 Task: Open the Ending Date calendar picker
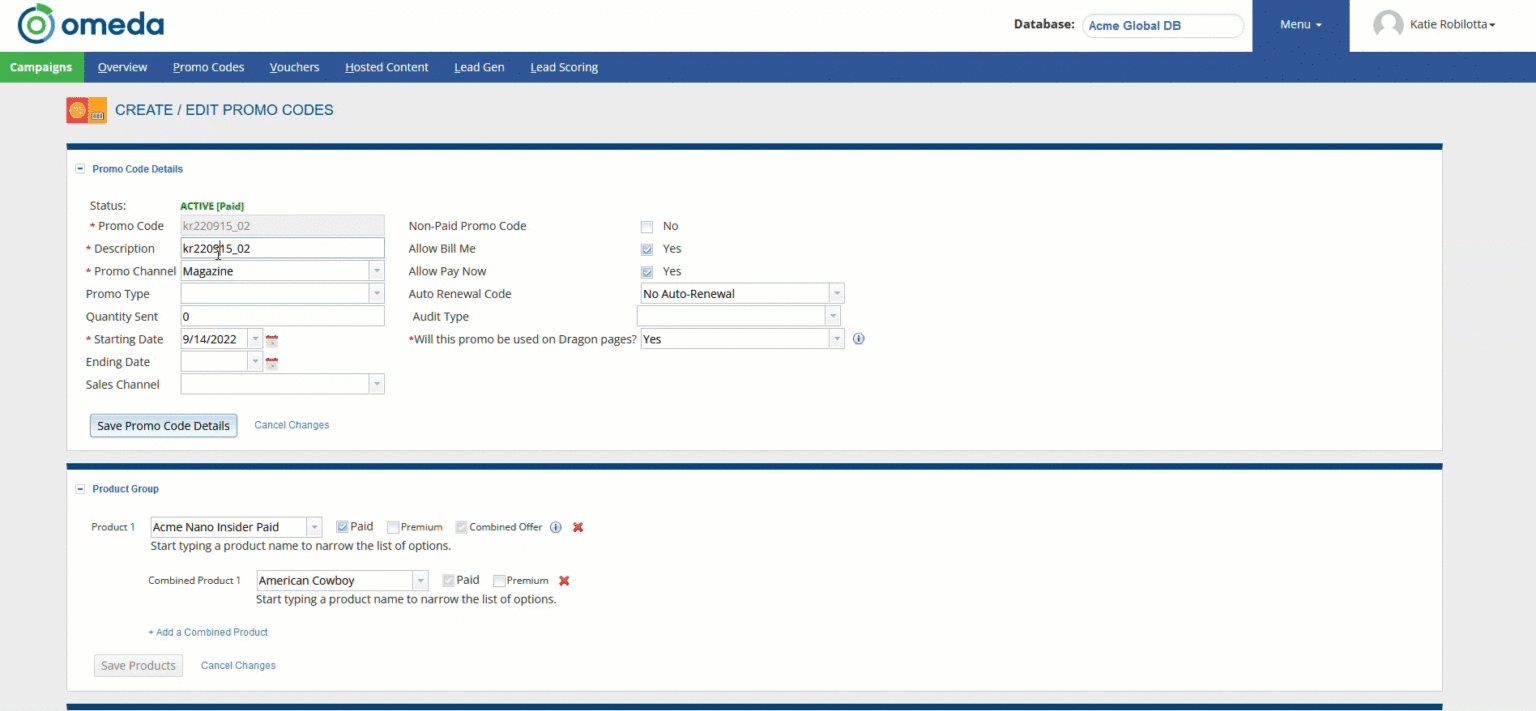pyautogui.click(x=271, y=363)
